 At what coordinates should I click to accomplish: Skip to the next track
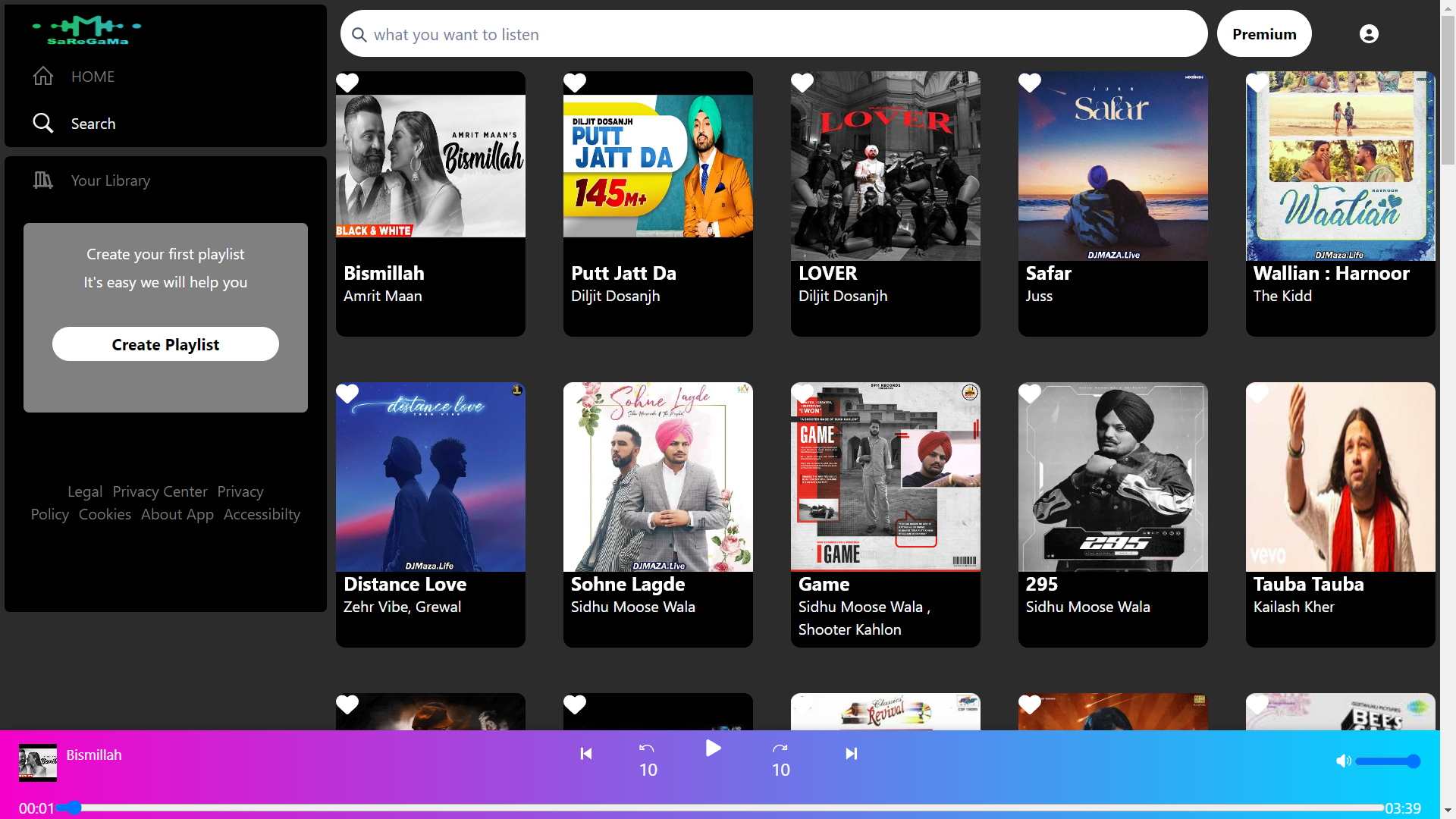pos(851,754)
